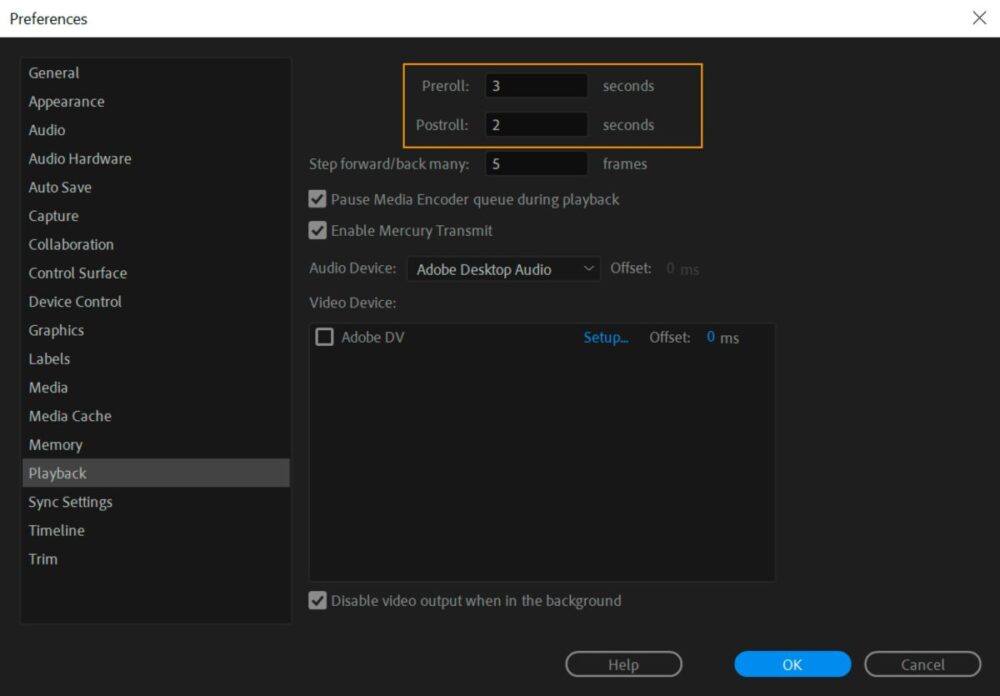Open the General preferences category
The height and width of the screenshot is (696, 1000).
click(53, 72)
